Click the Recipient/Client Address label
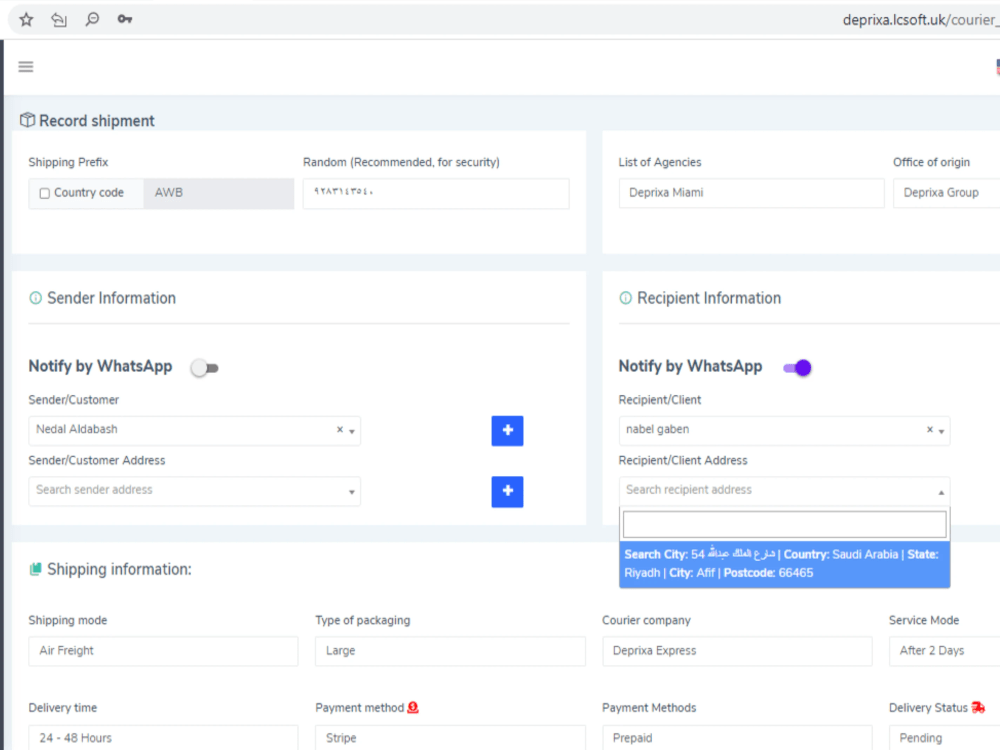This screenshot has height=750, width=1000. tap(683, 460)
